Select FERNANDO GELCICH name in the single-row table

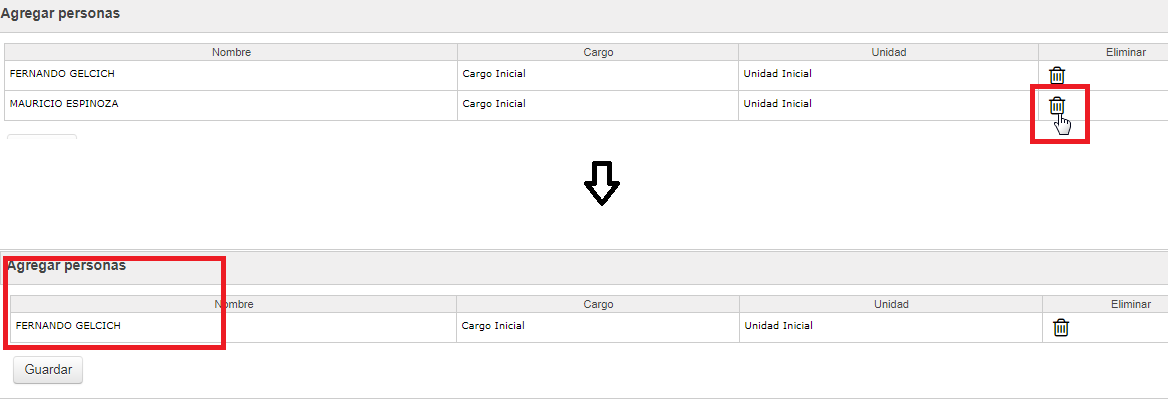(68, 326)
